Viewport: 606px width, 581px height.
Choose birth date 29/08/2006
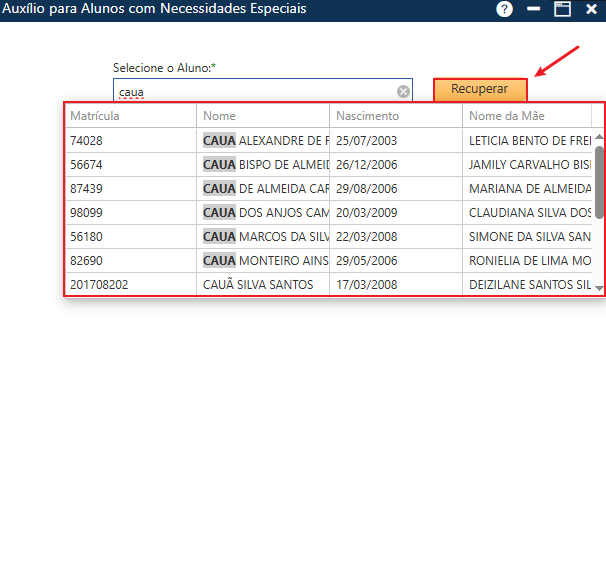pos(366,189)
